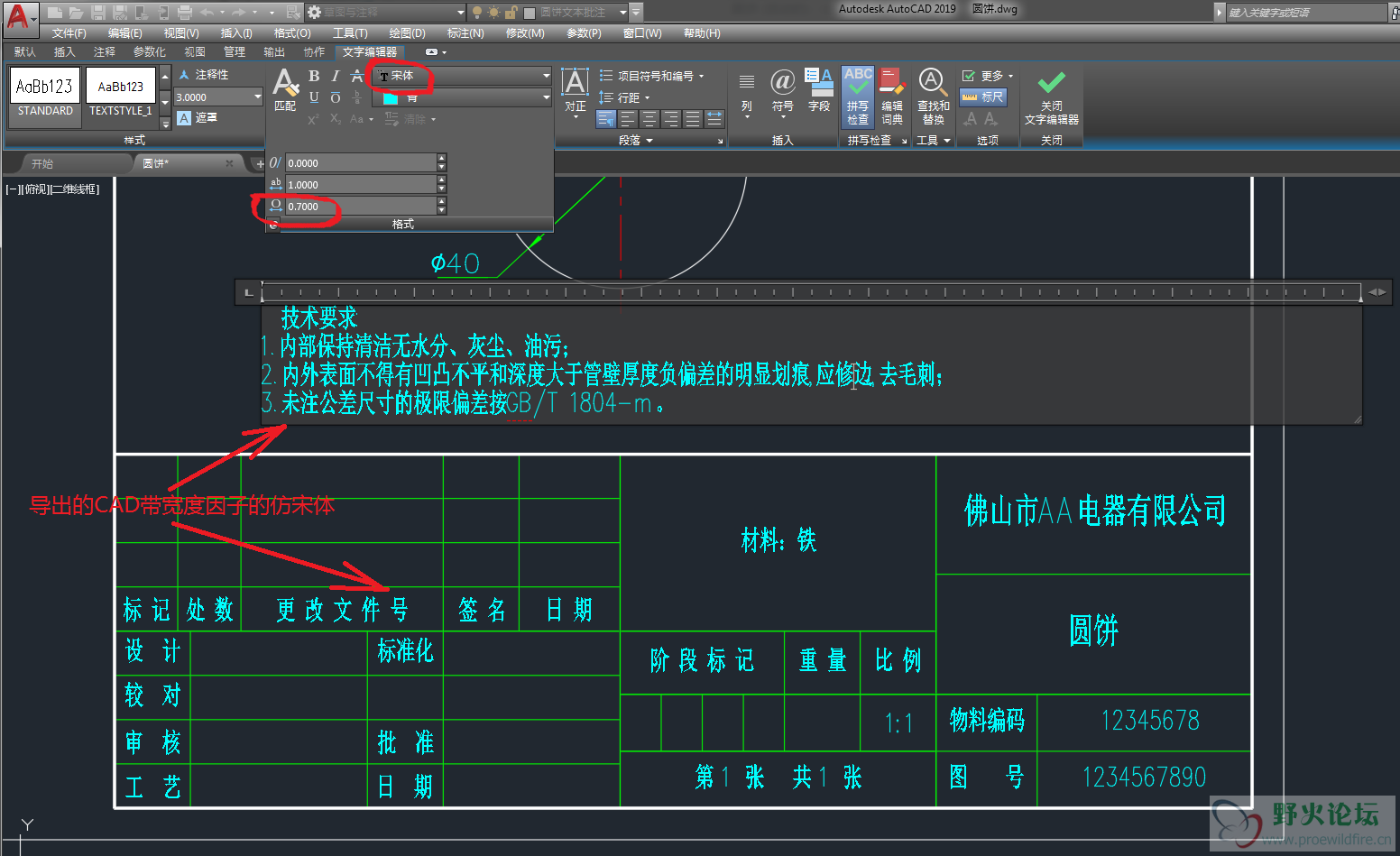Click the layer lightbulb on/off icon
The width and height of the screenshot is (1400, 856).
pyautogui.click(x=478, y=13)
